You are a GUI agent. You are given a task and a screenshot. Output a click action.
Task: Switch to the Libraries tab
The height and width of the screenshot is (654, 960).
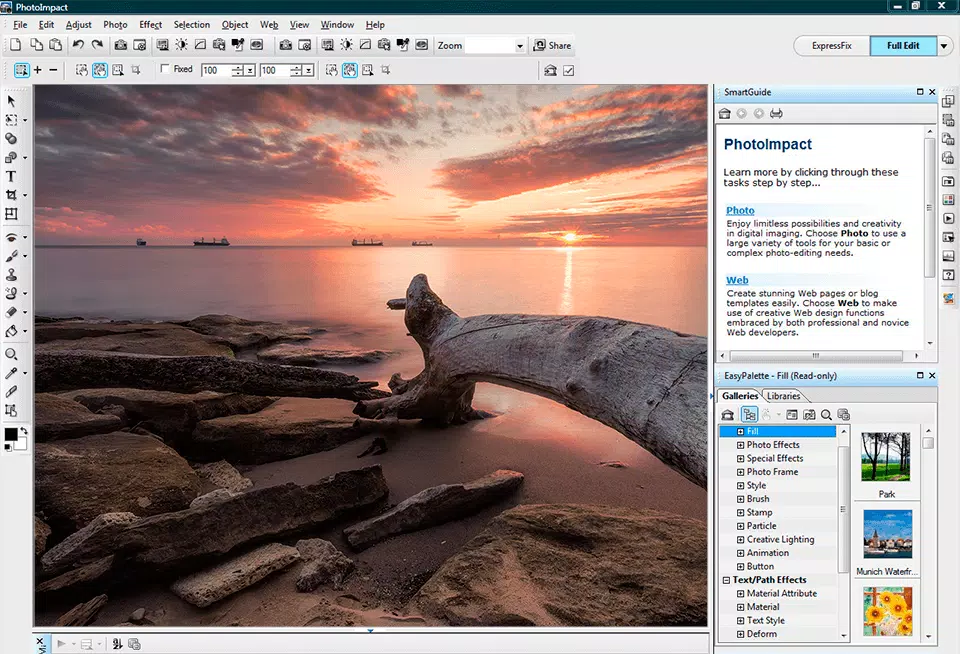tap(783, 396)
